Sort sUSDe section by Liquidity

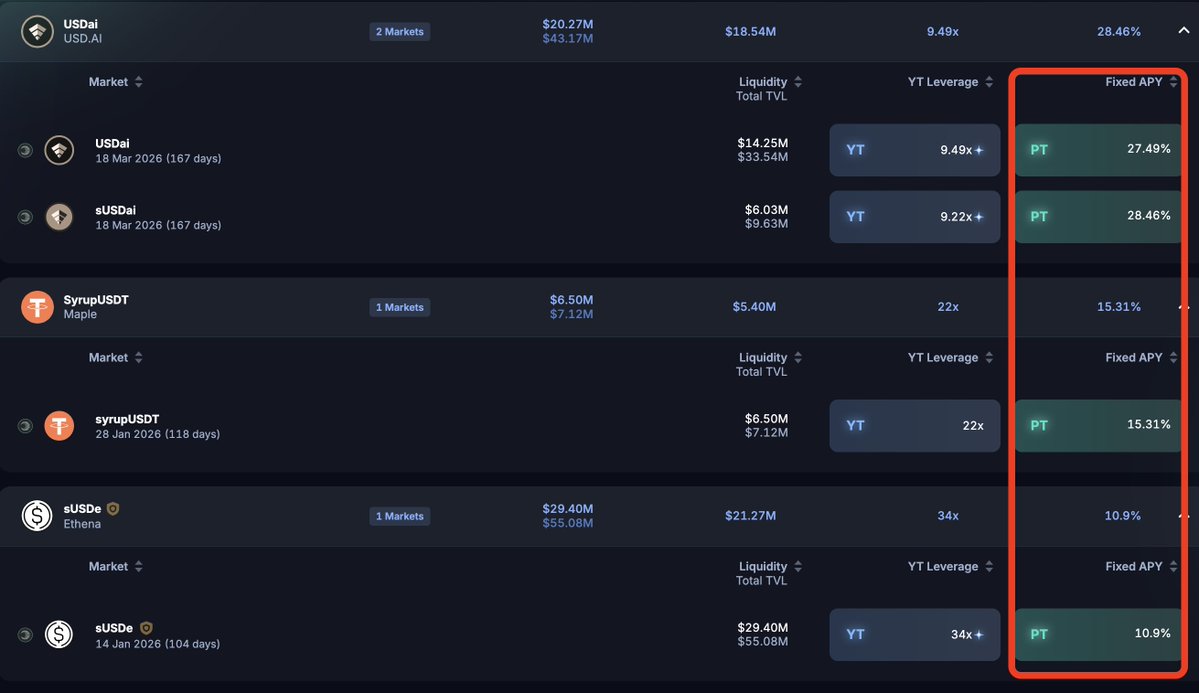pyautogui.click(x=798, y=567)
